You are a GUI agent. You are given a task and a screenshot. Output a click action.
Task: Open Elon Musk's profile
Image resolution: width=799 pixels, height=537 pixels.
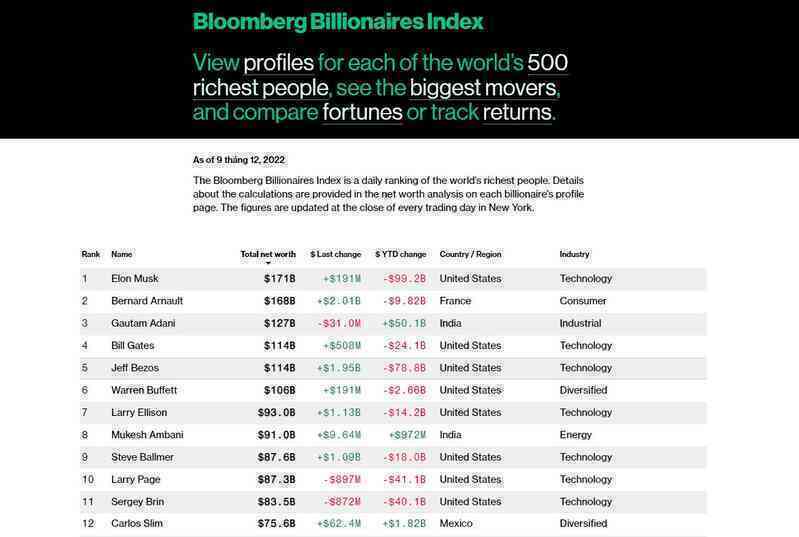135,279
